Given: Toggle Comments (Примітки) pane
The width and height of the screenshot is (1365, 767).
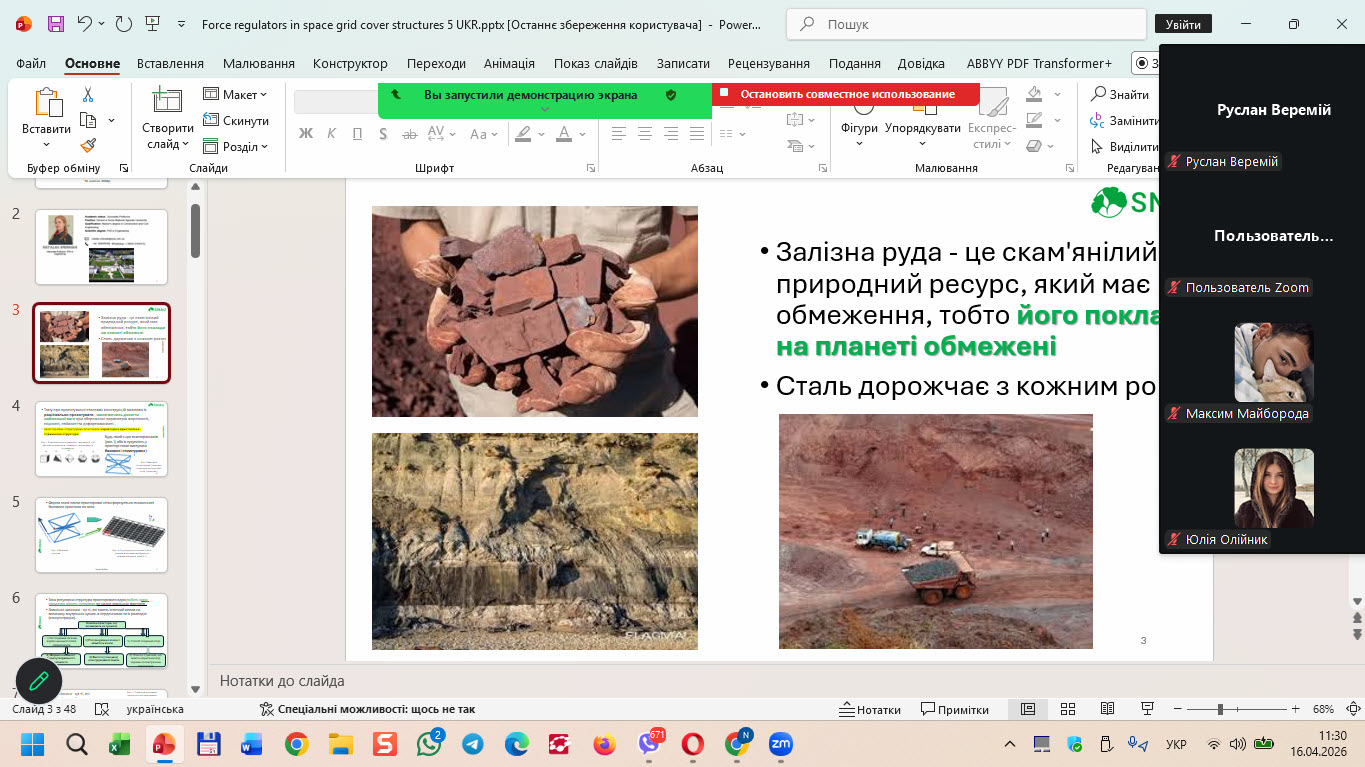Looking at the screenshot, I should [x=955, y=710].
